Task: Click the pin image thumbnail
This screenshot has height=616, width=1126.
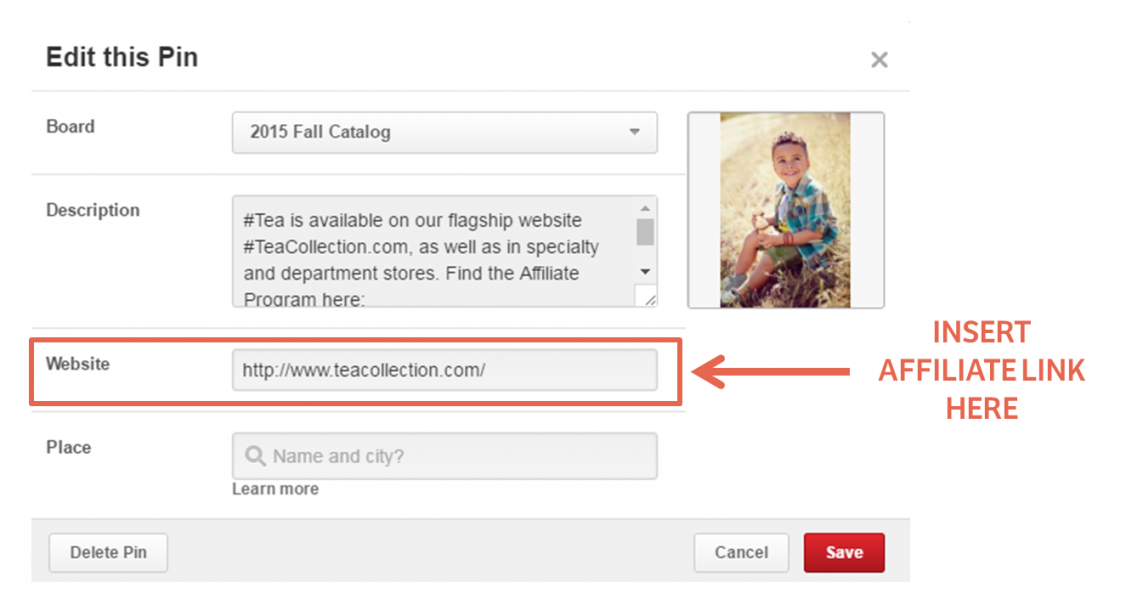Action: [x=785, y=210]
